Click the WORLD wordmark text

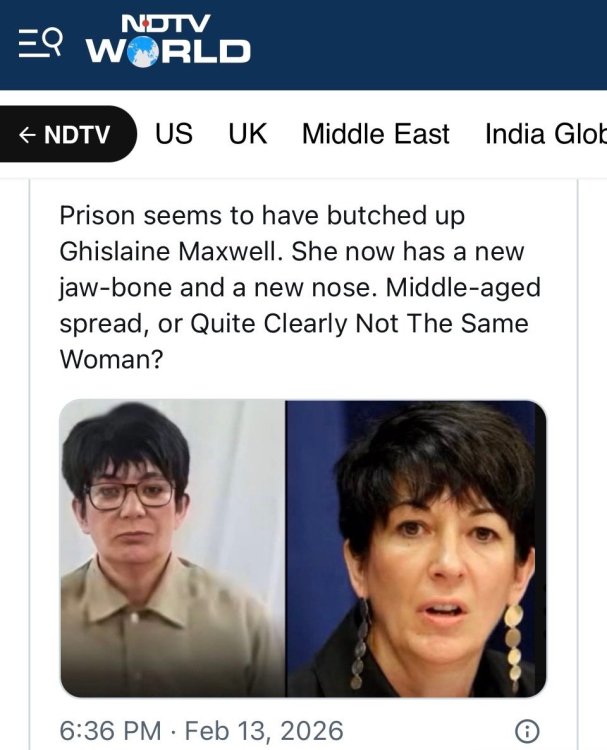(x=168, y=51)
